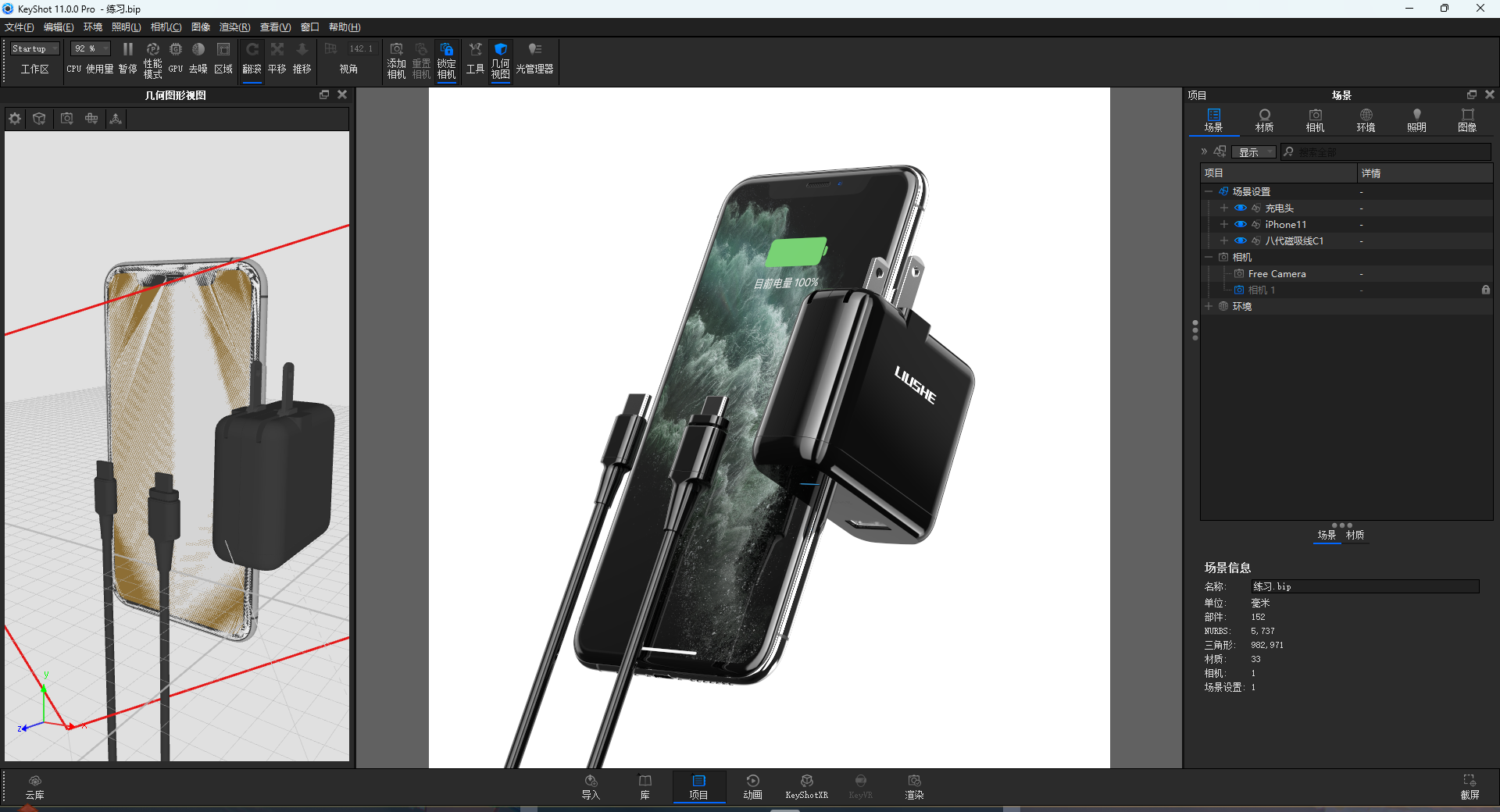1500x812 pixels.
Task: Open the cloud library (云库)
Action: click(34, 787)
